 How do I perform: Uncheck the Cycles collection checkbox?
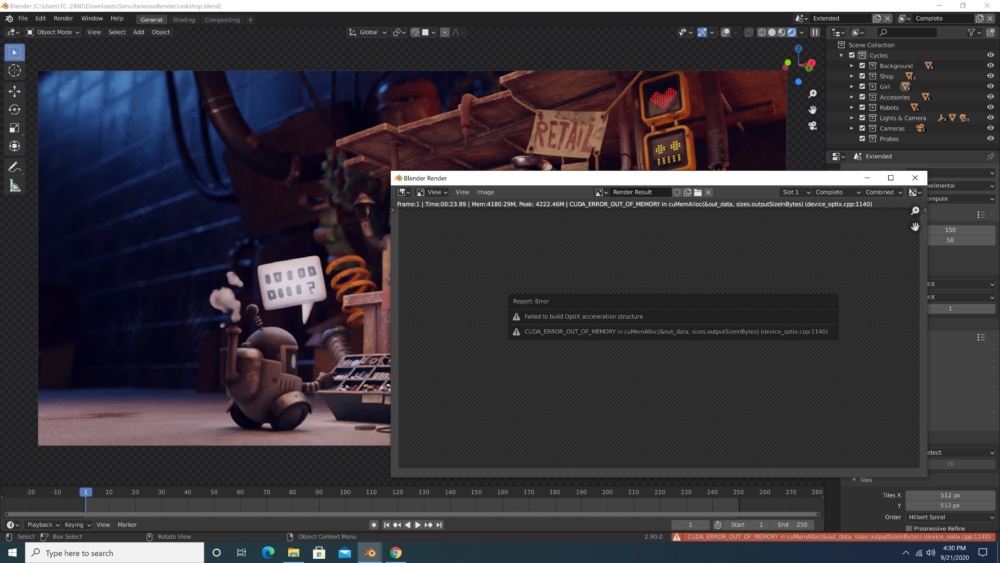click(851, 55)
